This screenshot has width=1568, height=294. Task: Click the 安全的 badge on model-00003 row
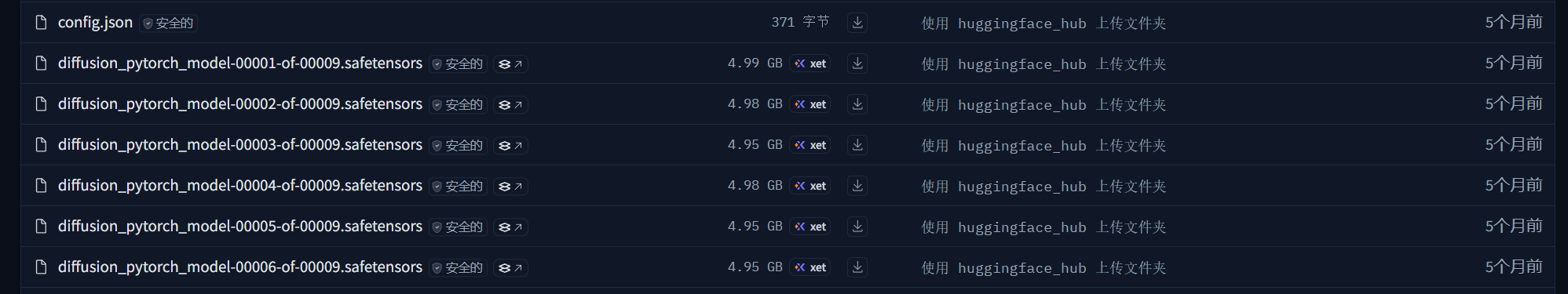458,146
